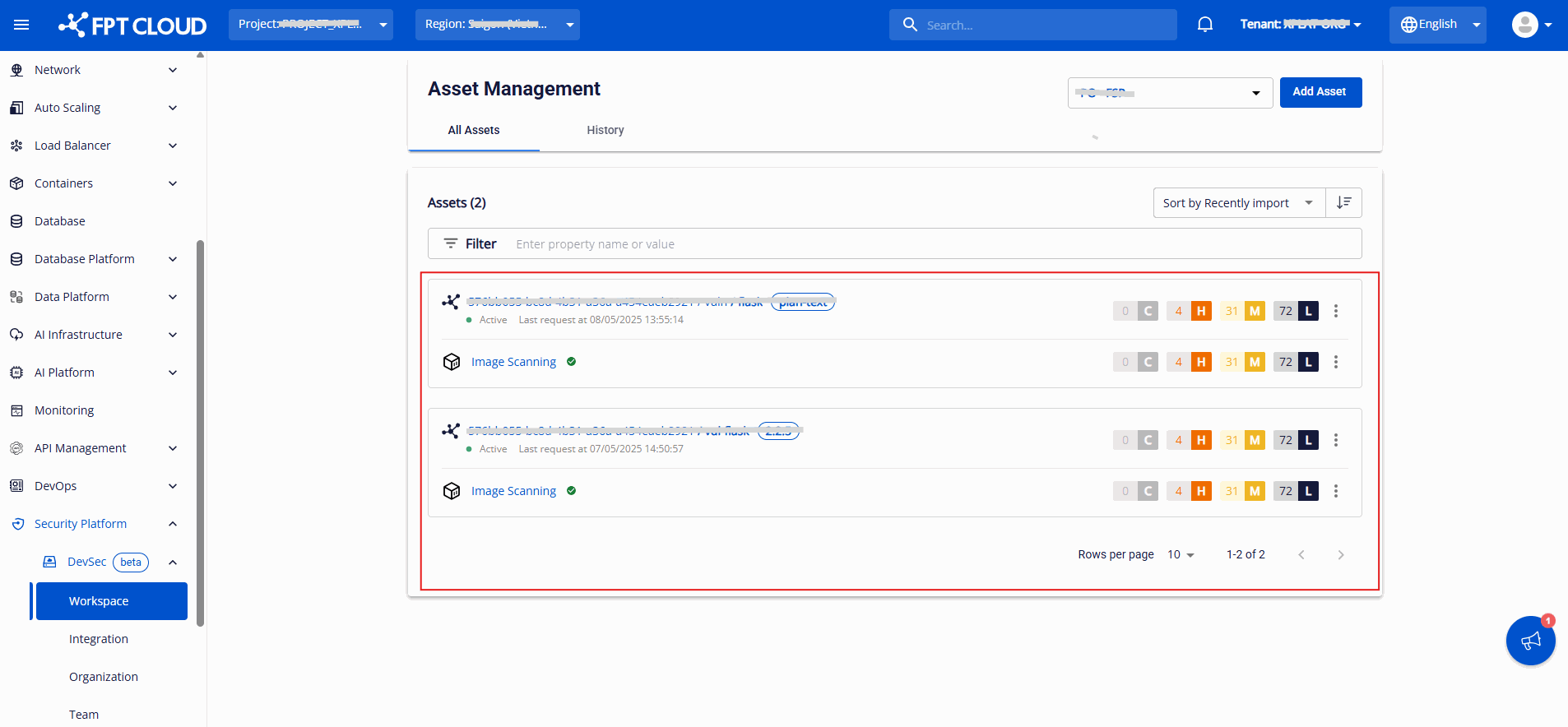This screenshot has width=1568, height=727.
Task: Collapse the DevSec submenu chevron
Action: [173, 562]
